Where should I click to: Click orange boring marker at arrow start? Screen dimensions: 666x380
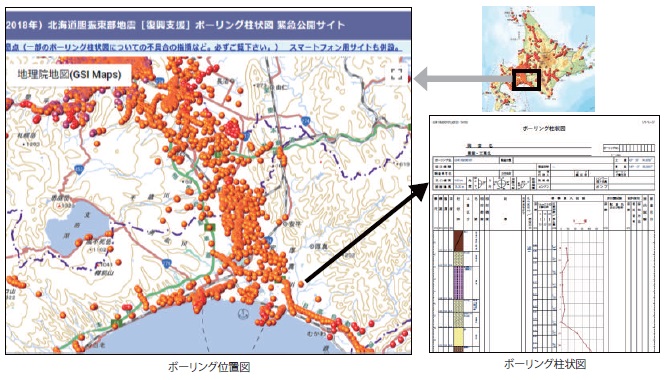pyautogui.click(x=301, y=283)
